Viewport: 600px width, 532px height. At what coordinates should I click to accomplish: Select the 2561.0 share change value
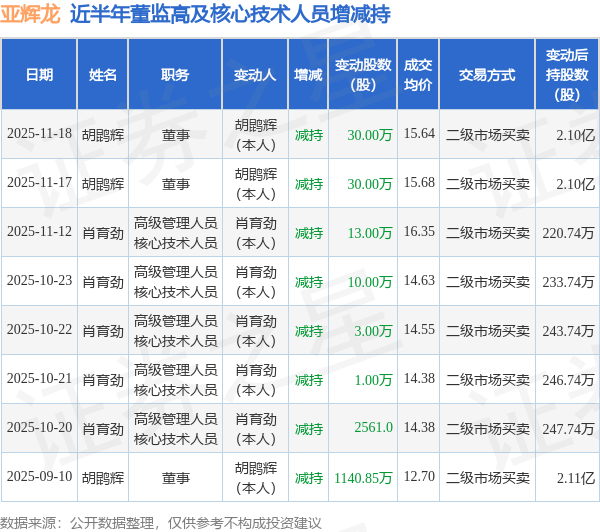pyautogui.click(x=373, y=428)
